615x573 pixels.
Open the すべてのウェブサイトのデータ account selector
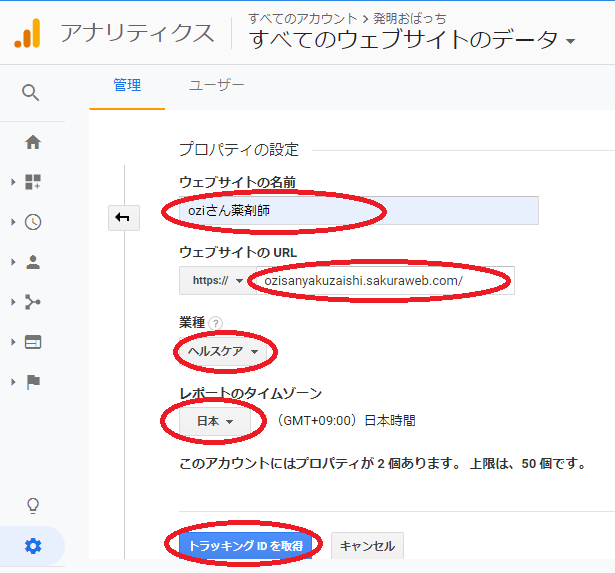pyautogui.click(x=412, y=41)
